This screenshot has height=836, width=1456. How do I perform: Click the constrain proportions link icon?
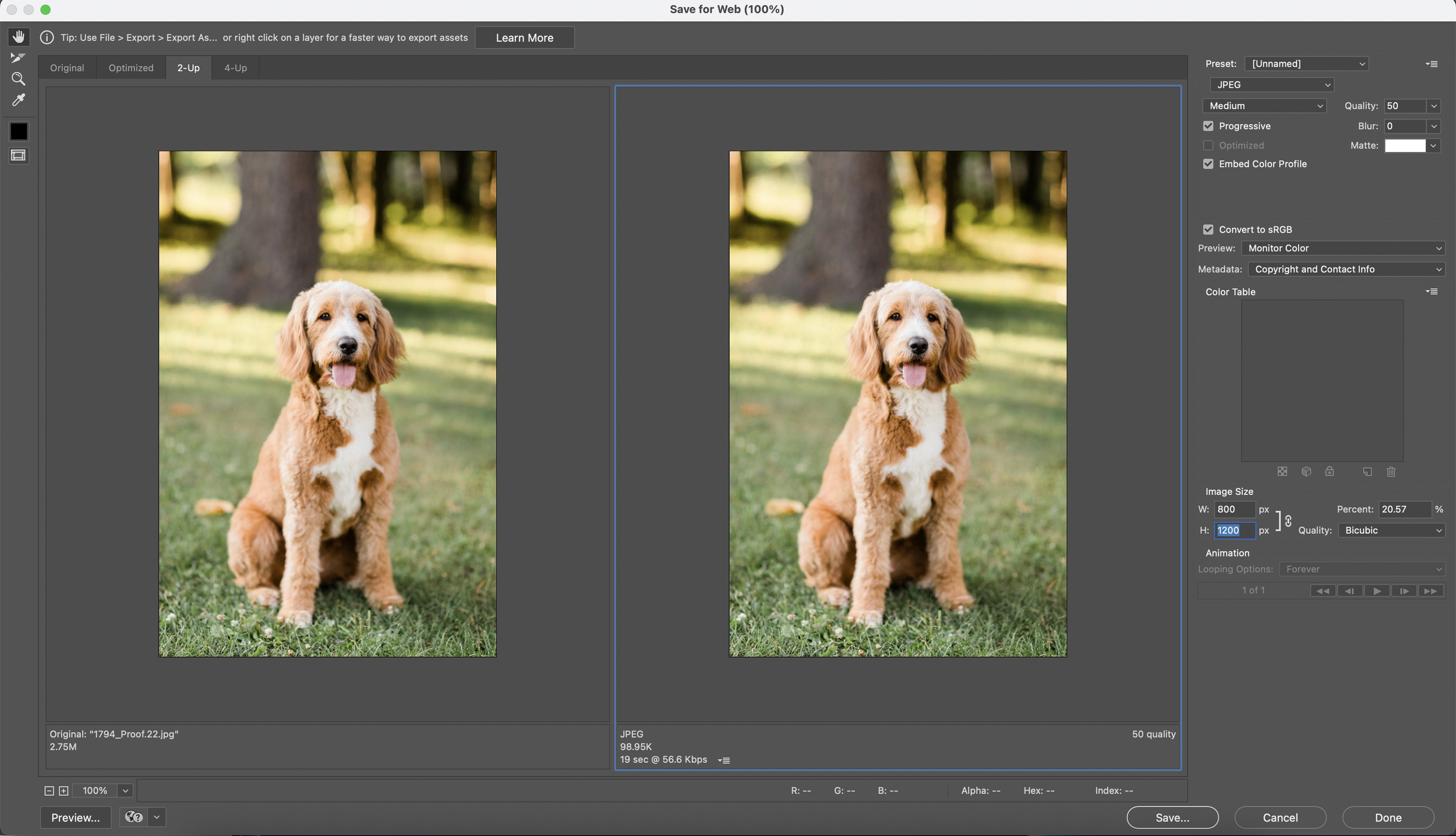click(1288, 521)
